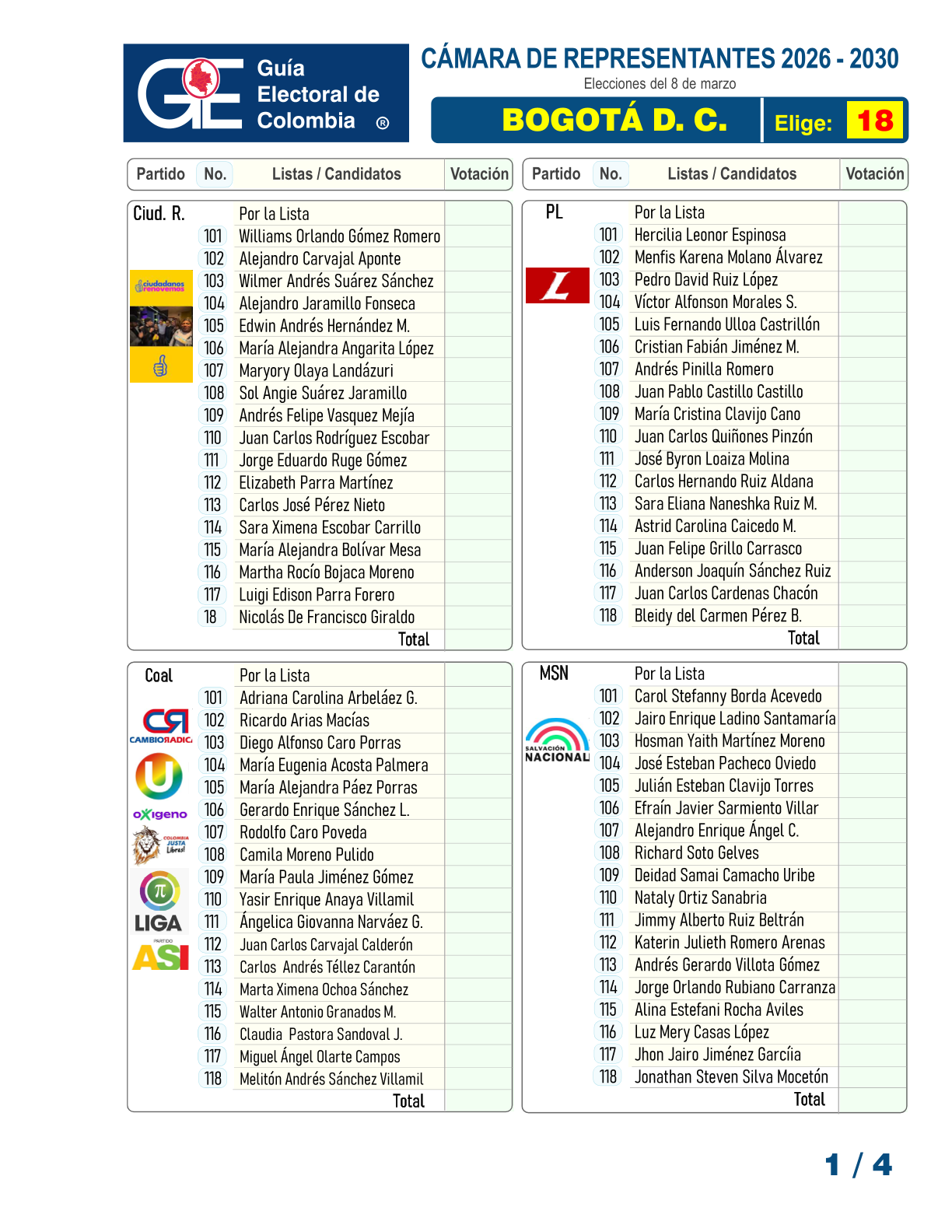Screen dimensions: 952x1232
Task: Select candidate Hercilia Leonor Espinosa
Action: pos(709,235)
